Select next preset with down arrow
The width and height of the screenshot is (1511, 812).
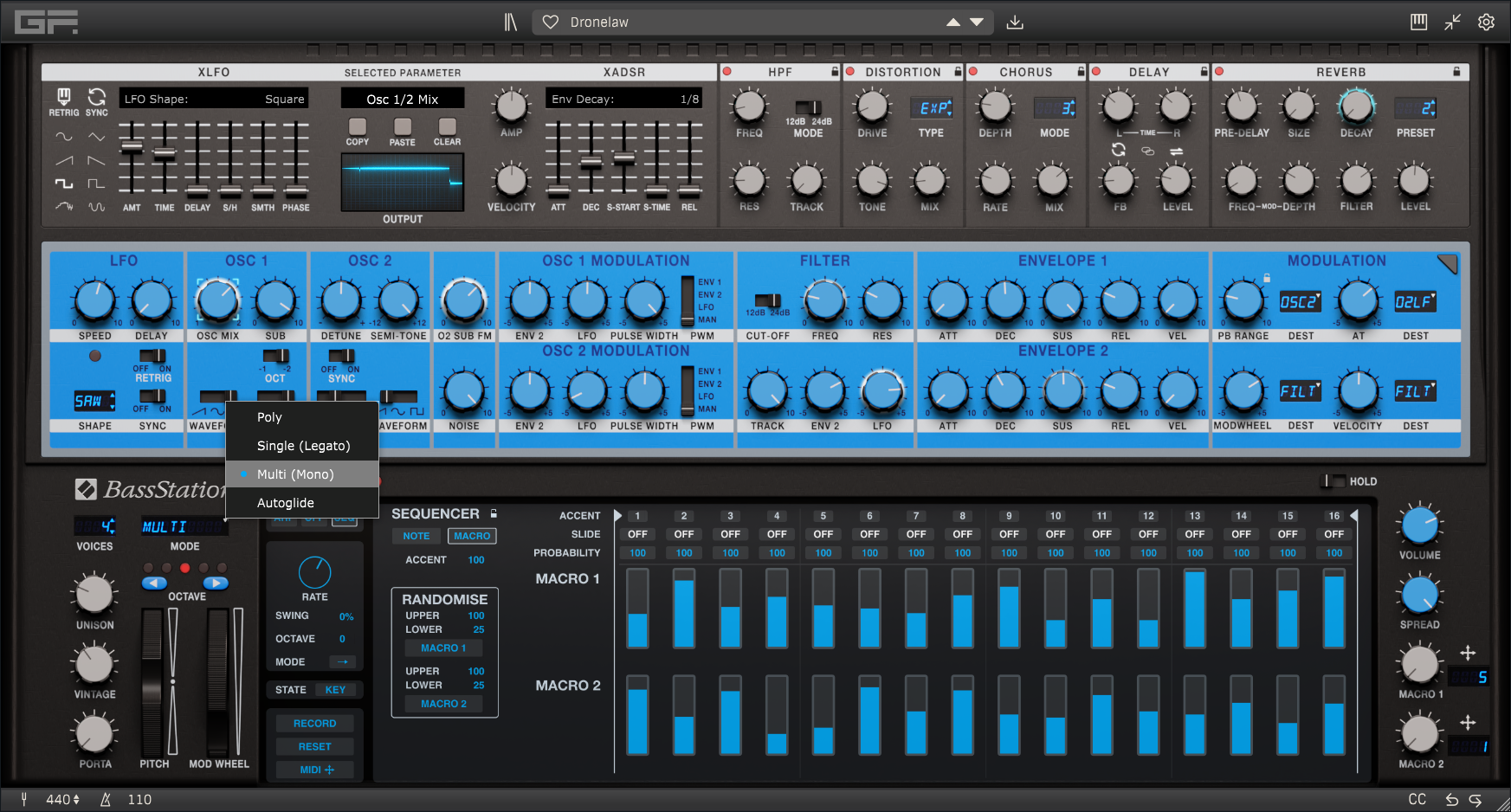[977, 23]
